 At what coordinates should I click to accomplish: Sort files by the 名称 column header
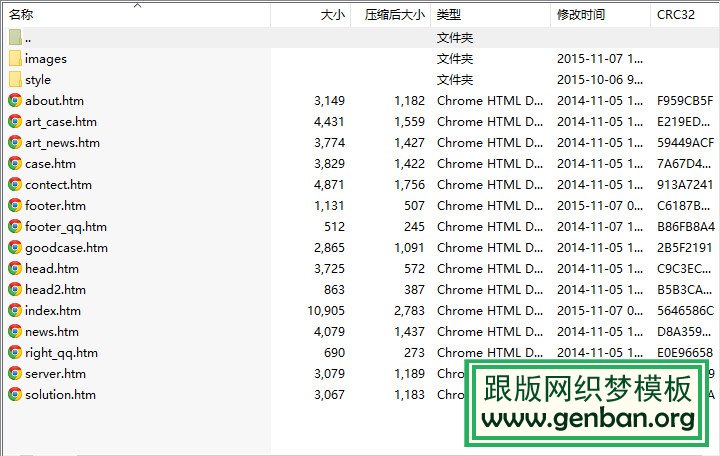(22, 15)
